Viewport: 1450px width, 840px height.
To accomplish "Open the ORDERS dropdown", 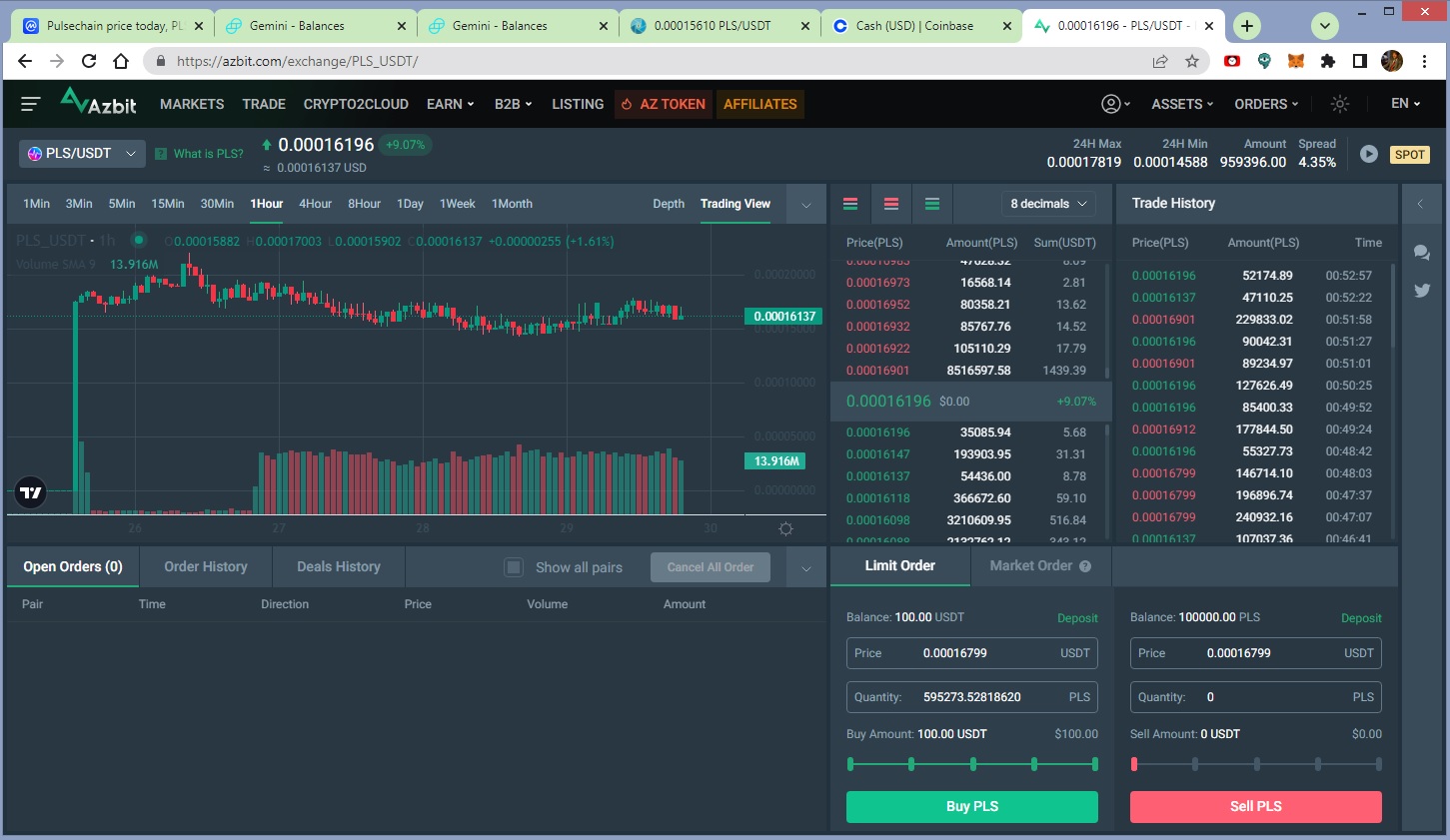I will click(x=1266, y=104).
